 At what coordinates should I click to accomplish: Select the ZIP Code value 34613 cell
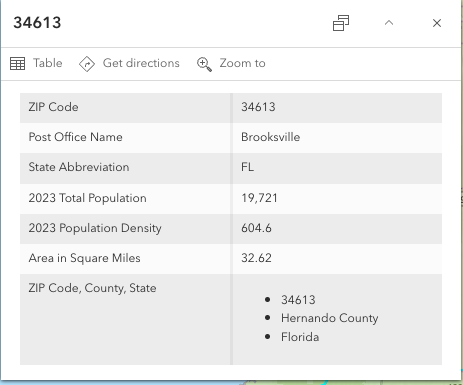(337, 108)
